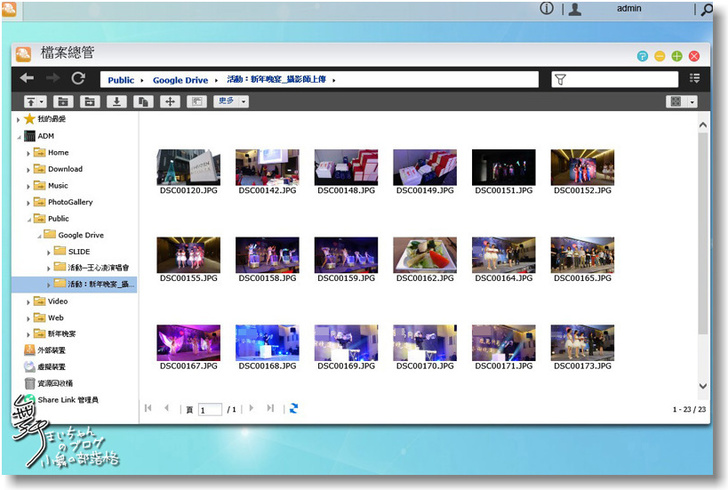Viewport: 728px width, 490px height.
Task: Select 活動–王心凌演唱會 folder in tree
Action: click(x=98, y=268)
